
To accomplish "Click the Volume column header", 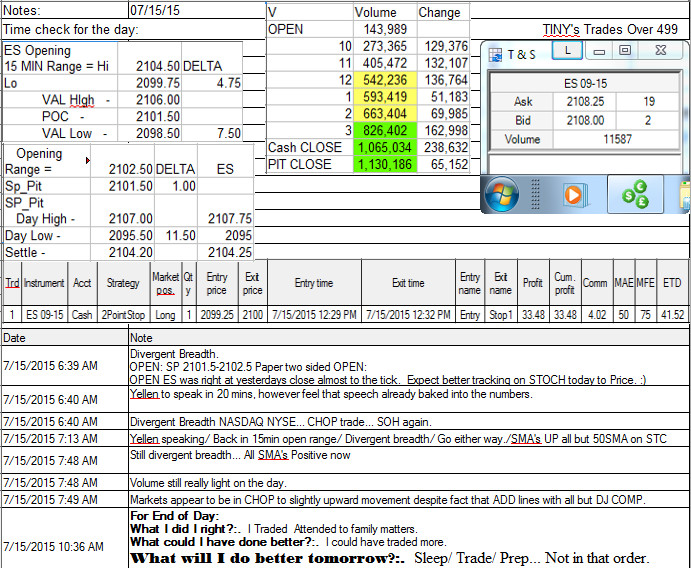I will pyautogui.click(x=385, y=12).
